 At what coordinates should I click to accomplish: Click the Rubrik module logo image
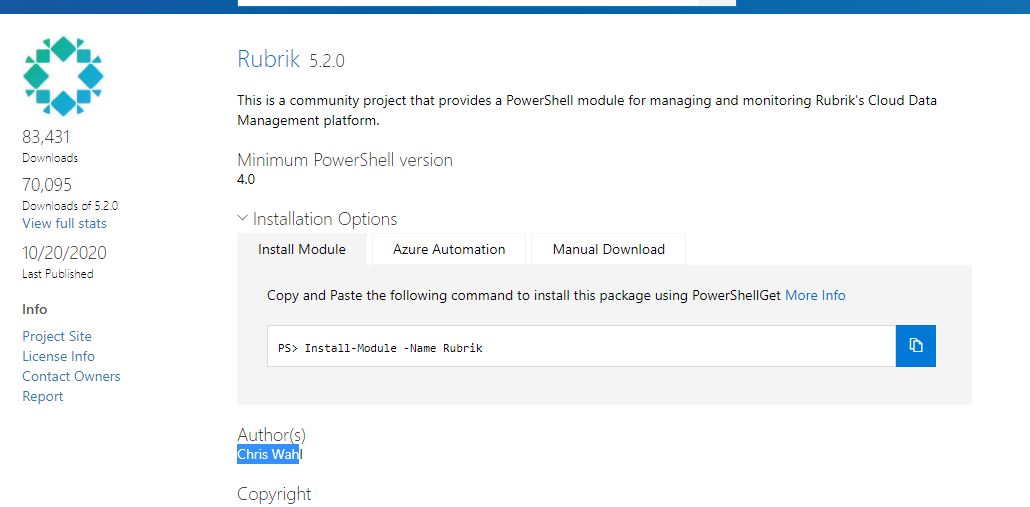(x=63, y=76)
